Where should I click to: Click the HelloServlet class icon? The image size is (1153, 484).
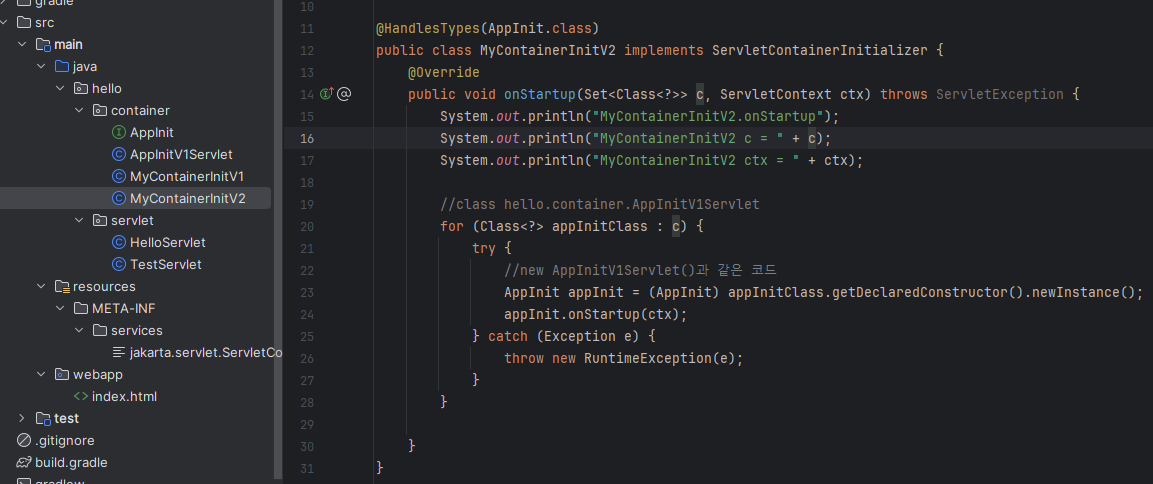[x=118, y=243]
